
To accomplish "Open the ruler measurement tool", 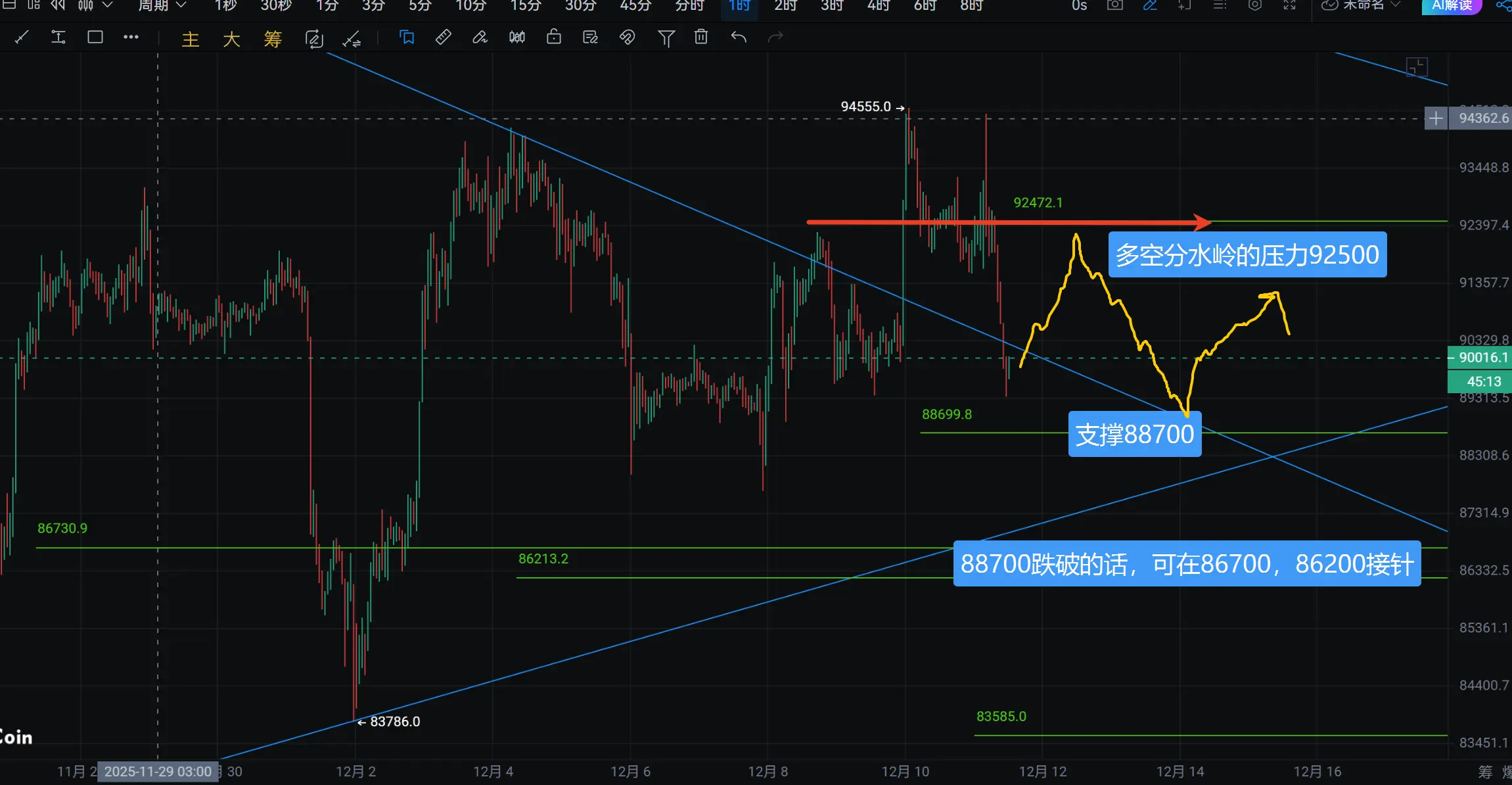I will click(x=444, y=37).
